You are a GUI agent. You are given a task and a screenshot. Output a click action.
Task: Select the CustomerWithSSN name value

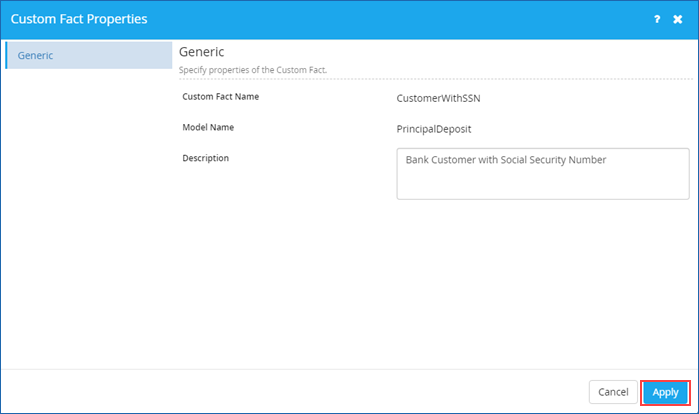click(438, 98)
